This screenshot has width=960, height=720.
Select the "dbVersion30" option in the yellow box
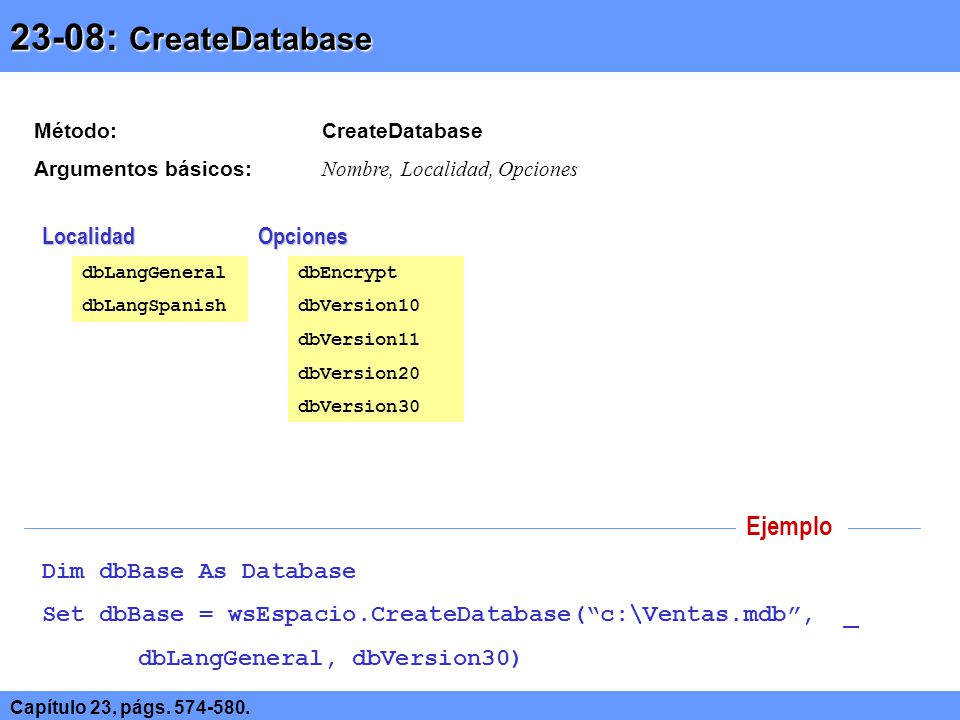(359, 407)
